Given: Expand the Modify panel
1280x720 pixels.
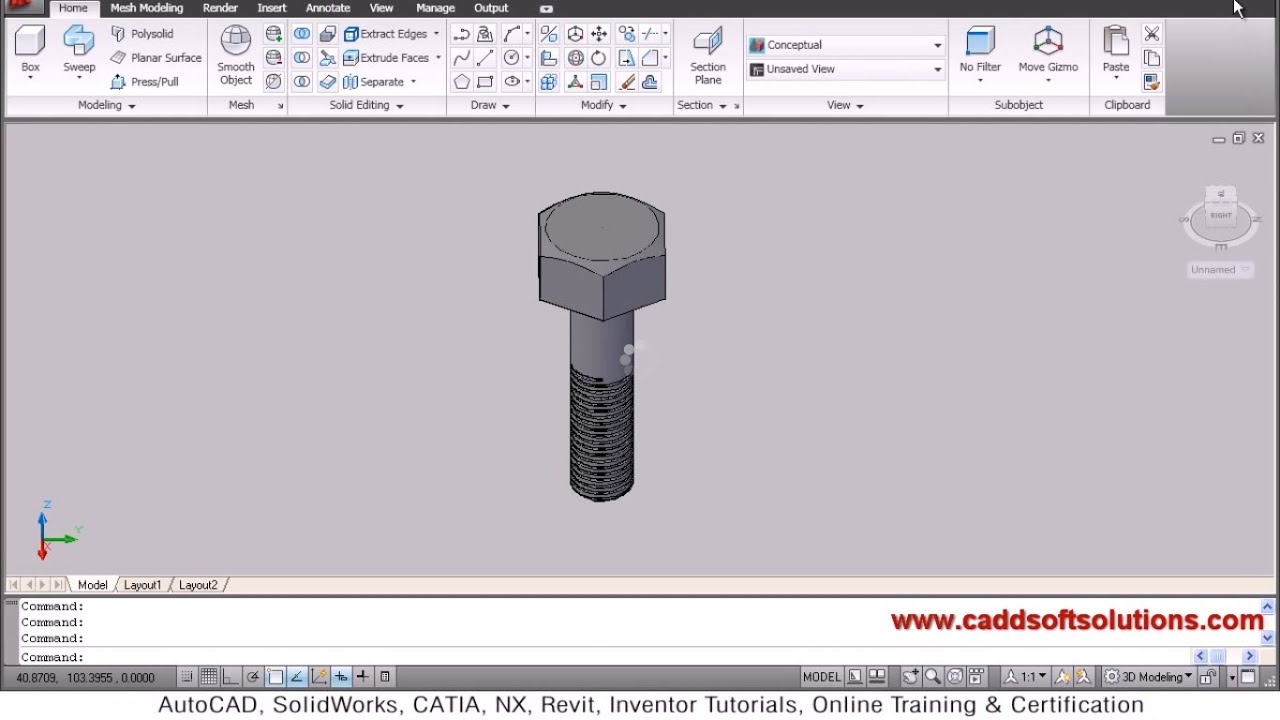Looking at the screenshot, I should 604,105.
